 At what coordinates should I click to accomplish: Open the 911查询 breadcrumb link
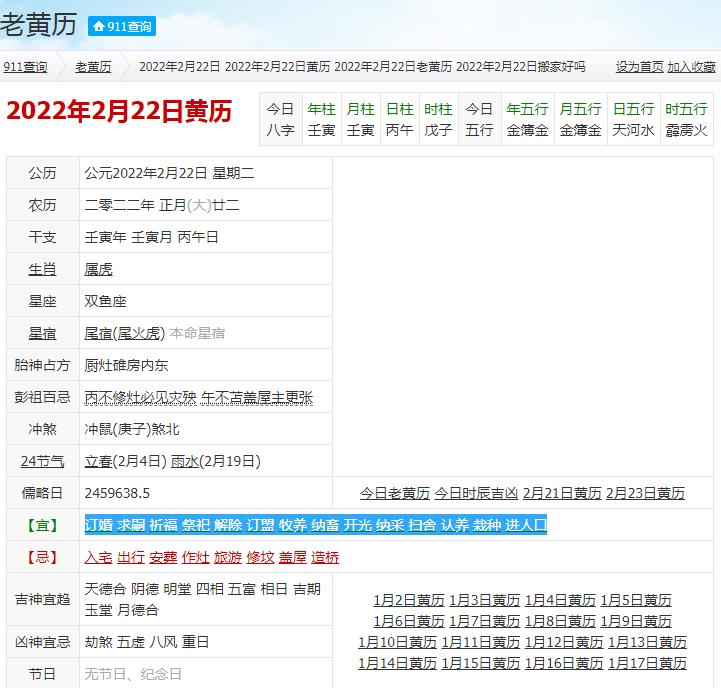pos(25,67)
